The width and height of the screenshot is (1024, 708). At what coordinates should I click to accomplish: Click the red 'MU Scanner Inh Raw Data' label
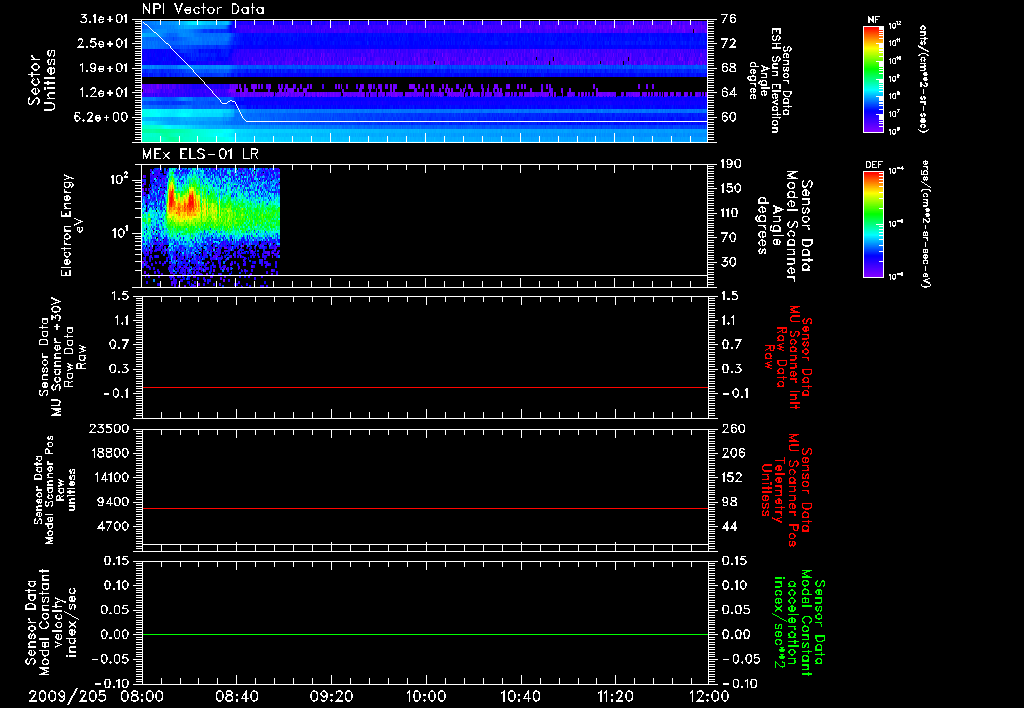tap(790, 357)
